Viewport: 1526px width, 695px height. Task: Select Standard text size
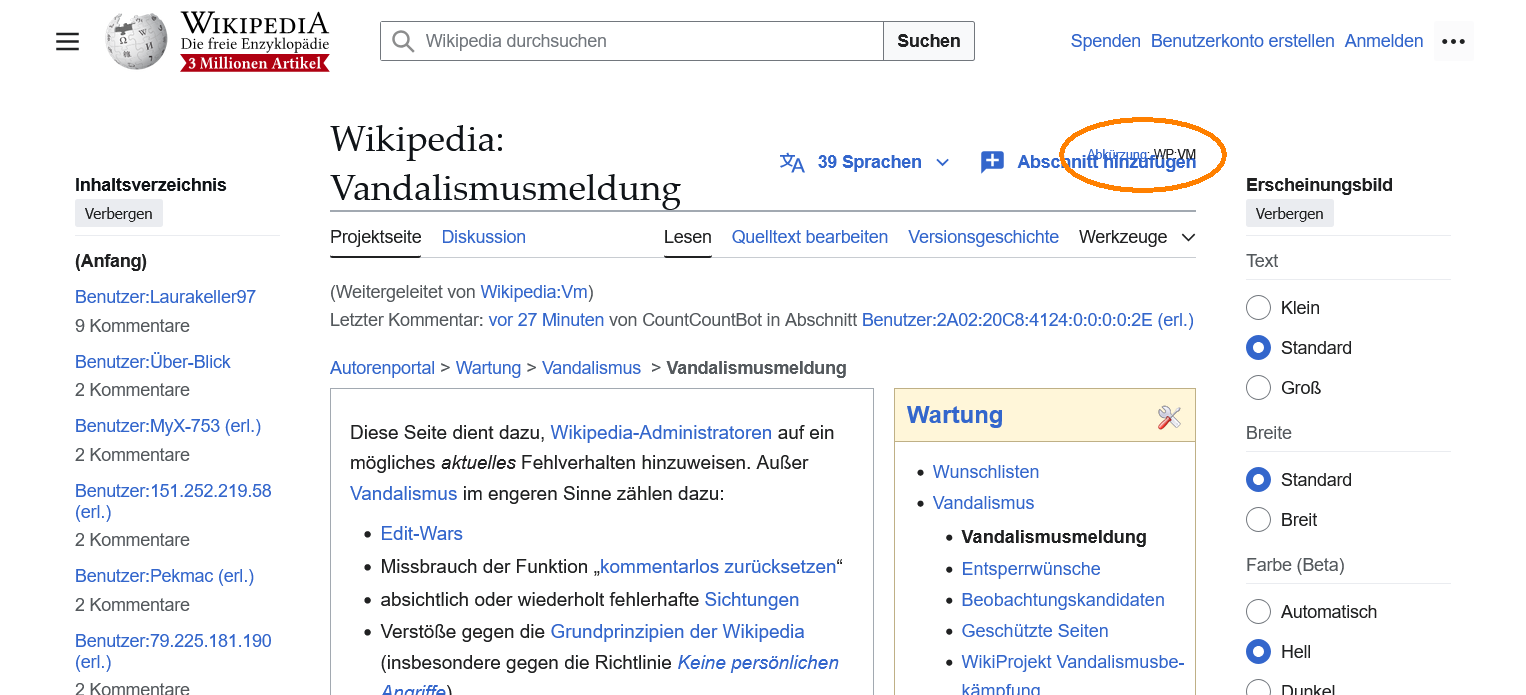click(x=1258, y=348)
